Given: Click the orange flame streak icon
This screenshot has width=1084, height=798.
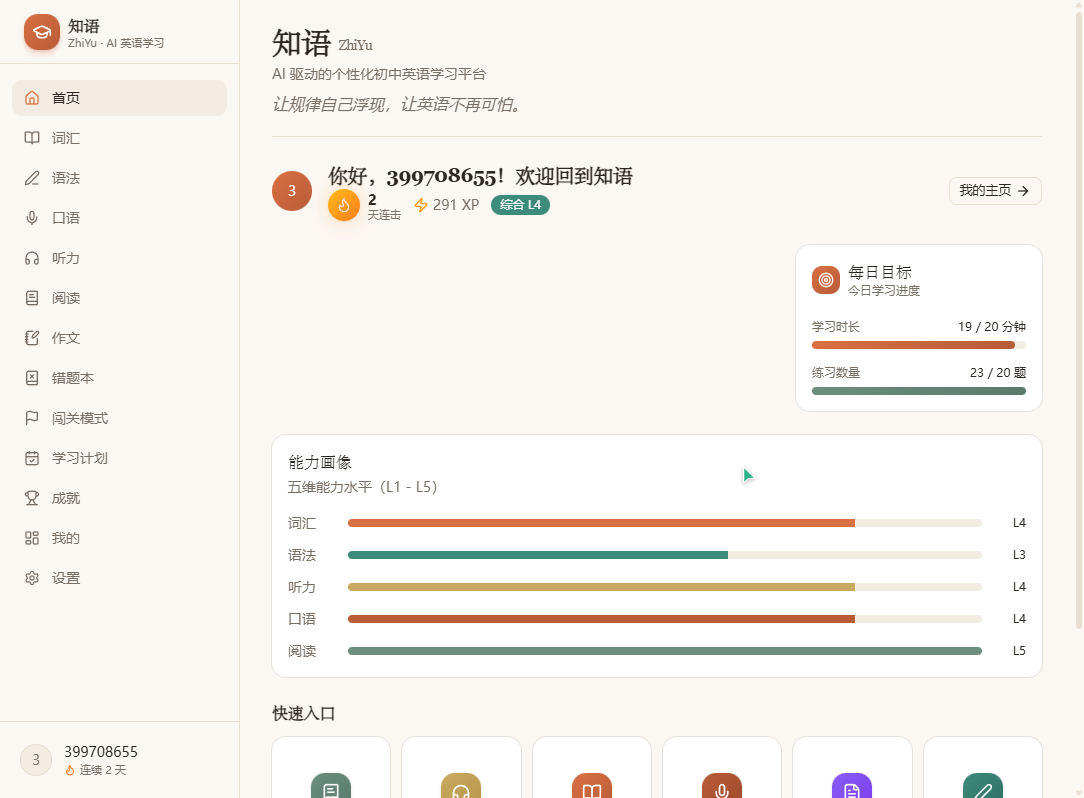Looking at the screenshot, I should pyautogui.click(x=344, y=205).
